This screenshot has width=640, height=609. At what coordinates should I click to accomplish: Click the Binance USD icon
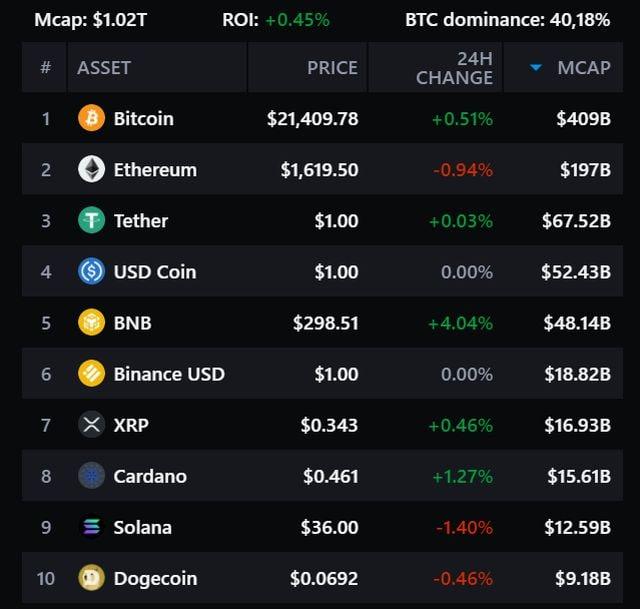point(91,373)
